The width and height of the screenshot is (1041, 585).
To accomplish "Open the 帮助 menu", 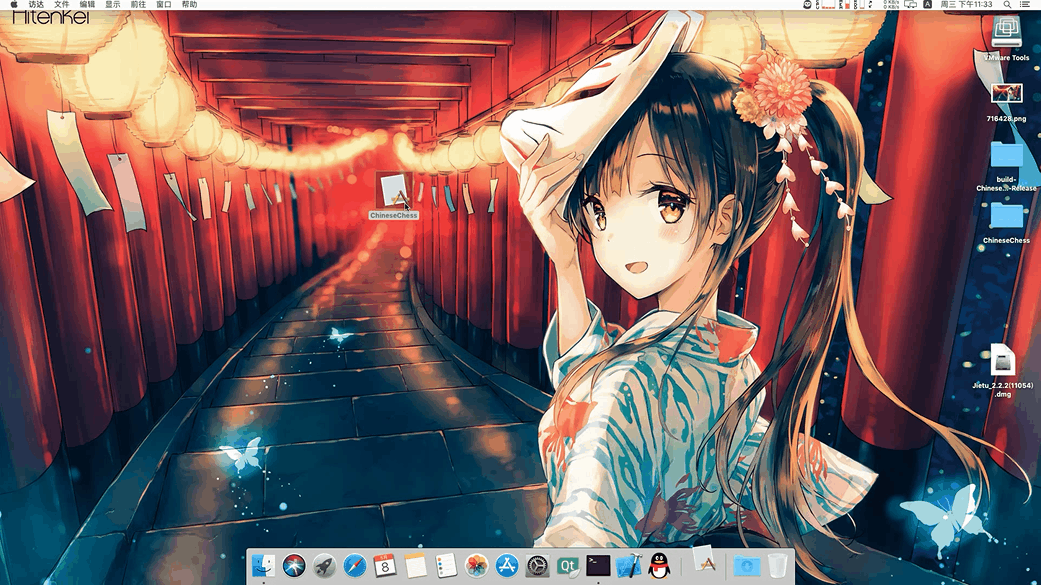I will coord(189,5).
